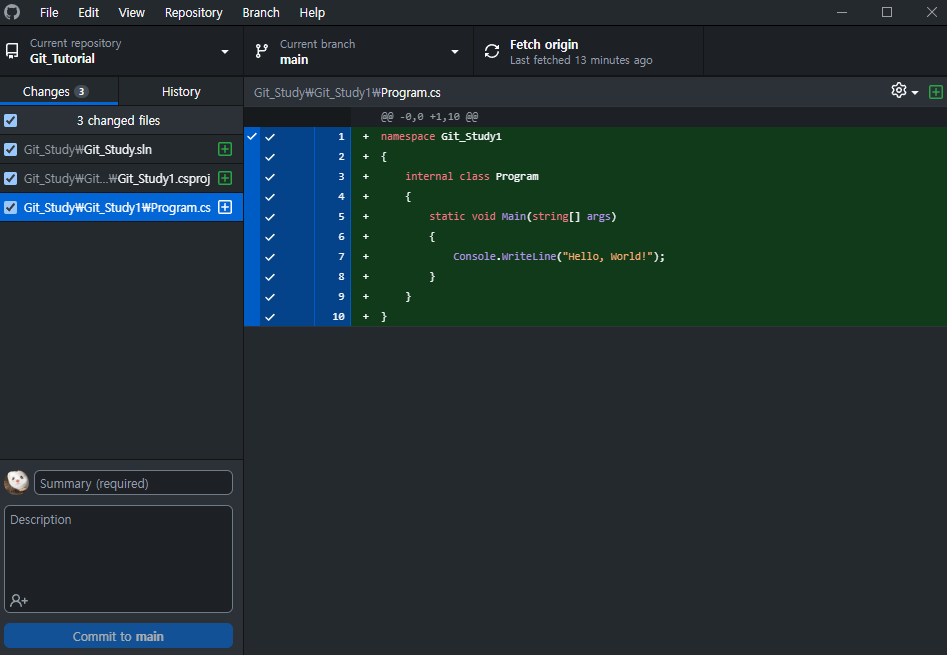Open the Repository menu
This screenshot has width=947, height=655.
click(193, 12)
